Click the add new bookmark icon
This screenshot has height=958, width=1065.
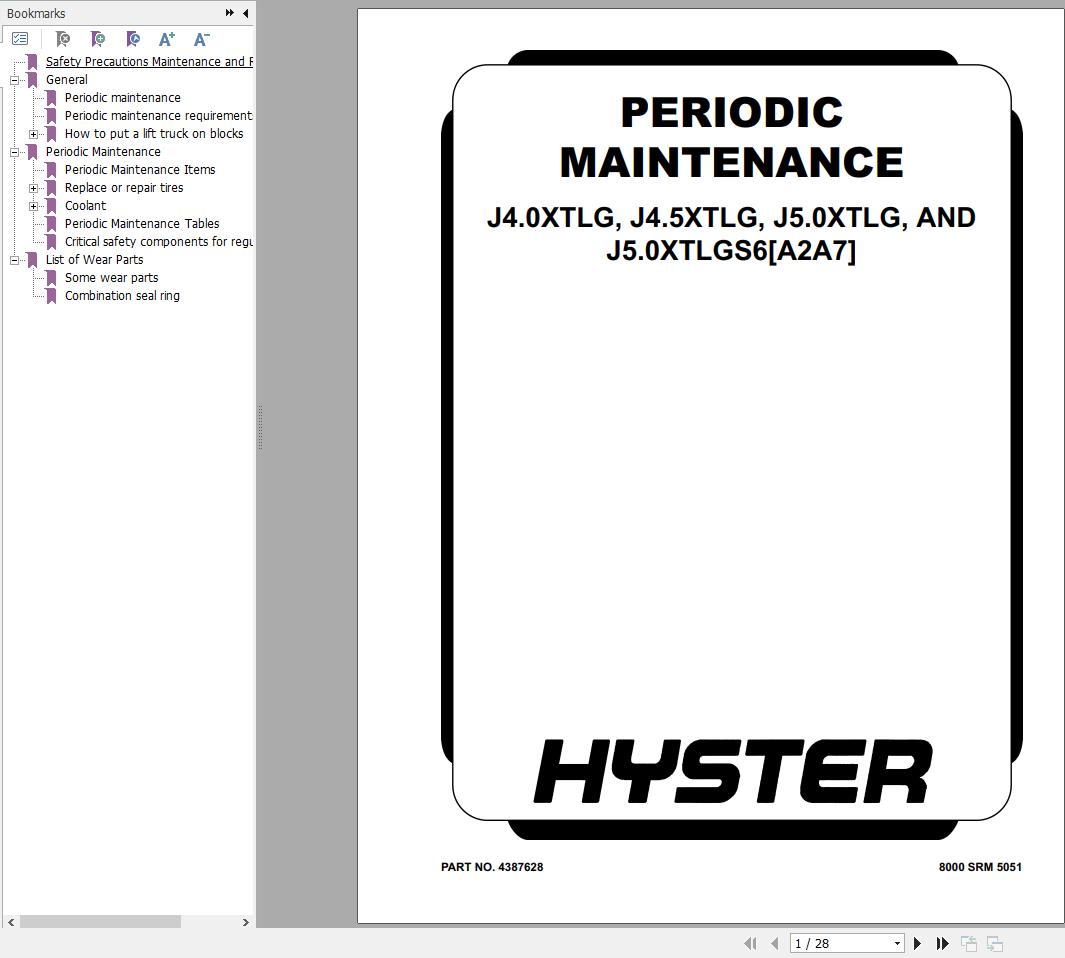pyautogui.click(x=97, y=39)
